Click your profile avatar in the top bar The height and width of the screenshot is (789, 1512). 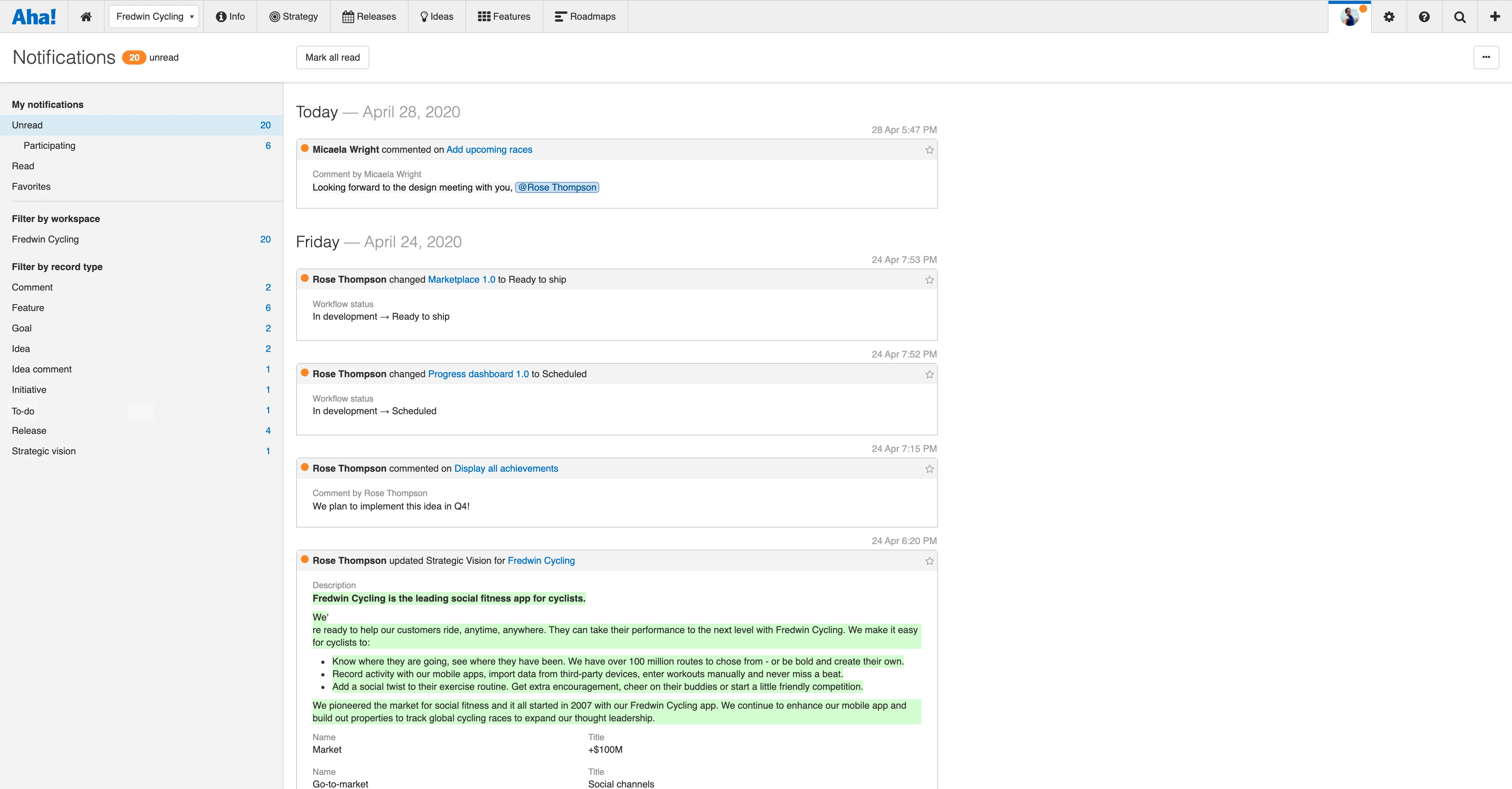coord(1349,17)
